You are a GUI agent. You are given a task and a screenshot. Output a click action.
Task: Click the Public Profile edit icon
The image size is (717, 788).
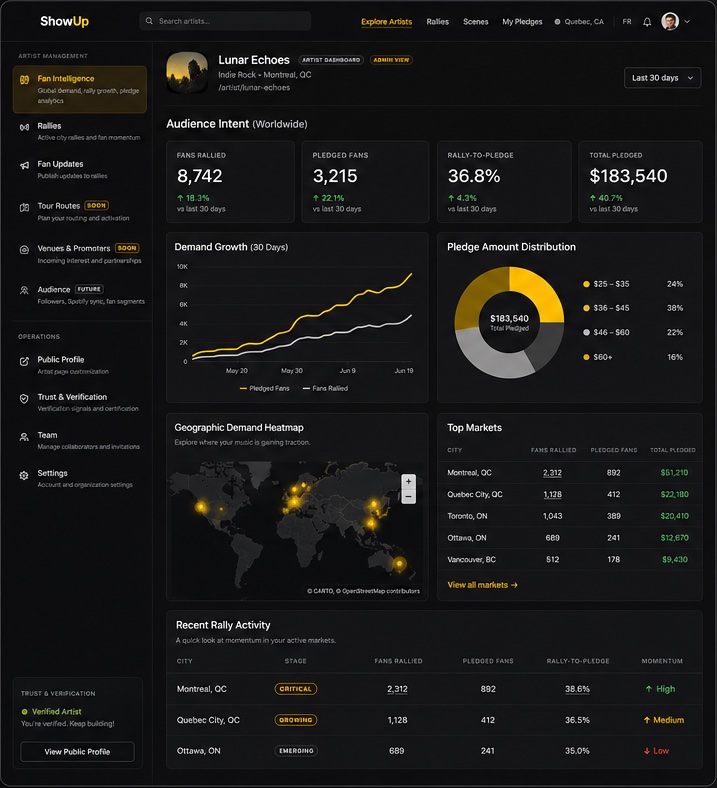coord(24,361)
